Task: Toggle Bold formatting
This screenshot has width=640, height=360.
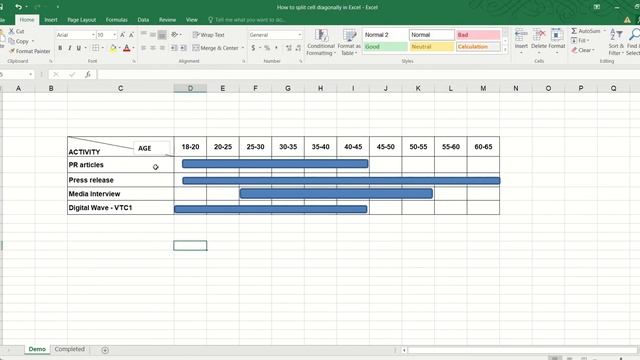Action: click(60, 48)
